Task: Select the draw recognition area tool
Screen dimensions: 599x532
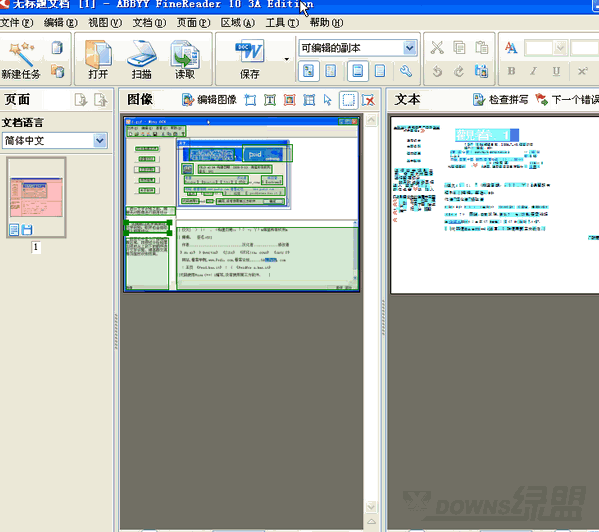Action: click(250, 100)
